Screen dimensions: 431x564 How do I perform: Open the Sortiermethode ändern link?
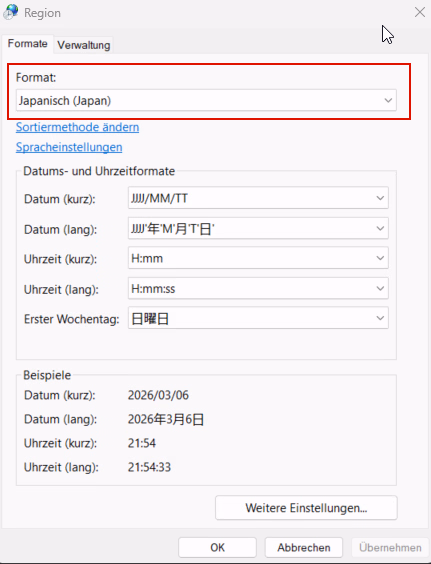pyautogui.click(x=77, y=127)
